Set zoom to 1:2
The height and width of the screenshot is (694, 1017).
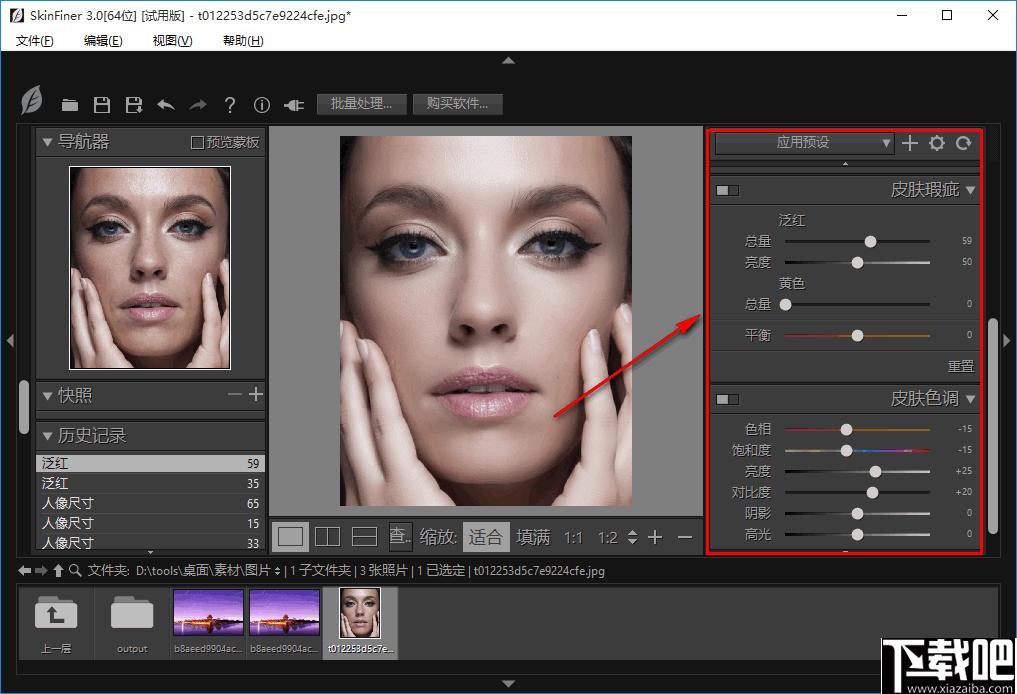[x=608, y=538]
